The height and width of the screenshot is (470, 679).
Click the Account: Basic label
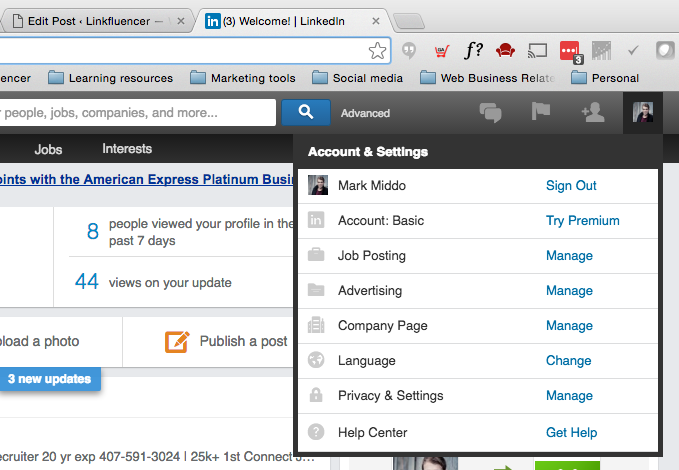[381, 220]
